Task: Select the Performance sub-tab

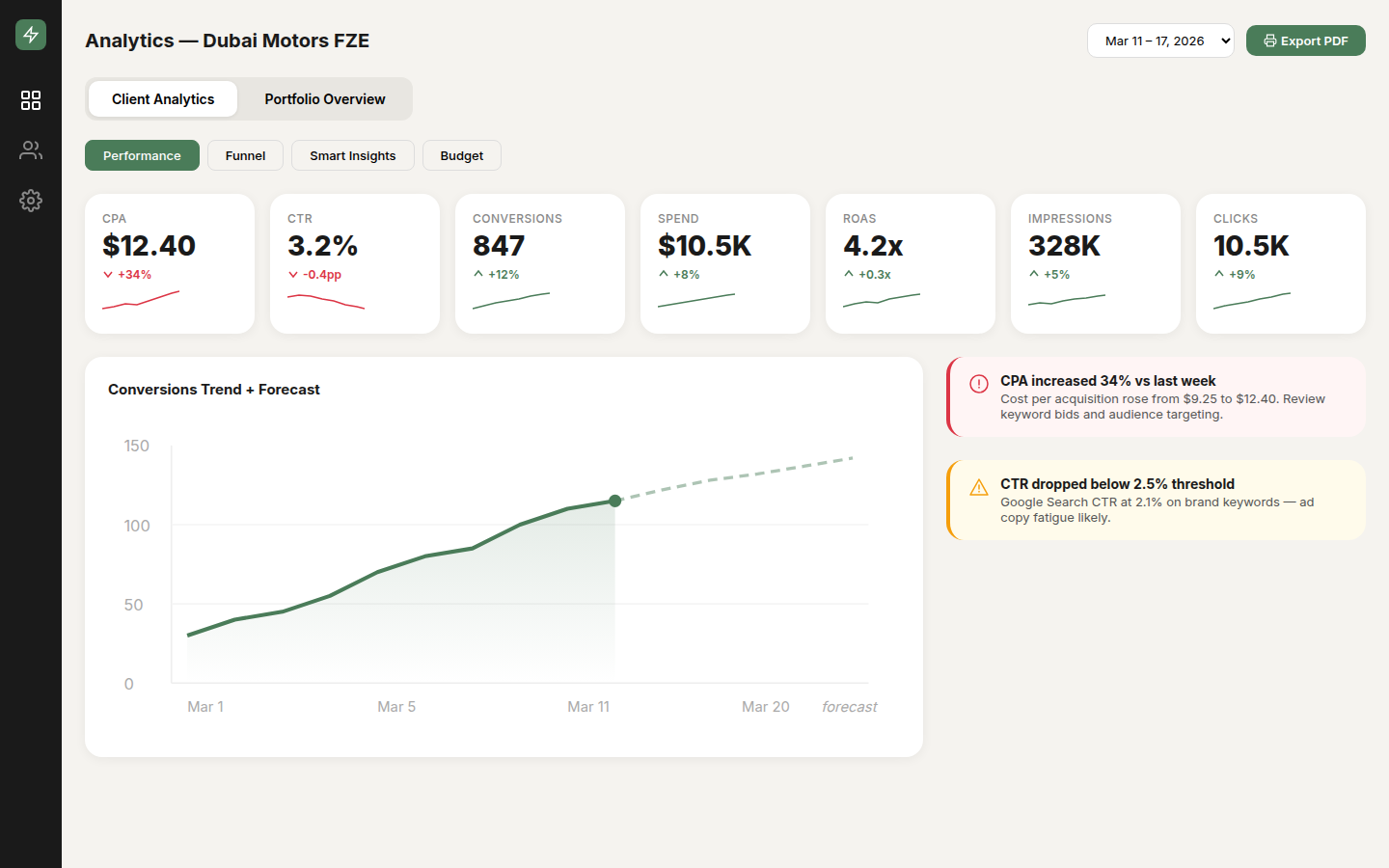Action: [x=142, y=155]
